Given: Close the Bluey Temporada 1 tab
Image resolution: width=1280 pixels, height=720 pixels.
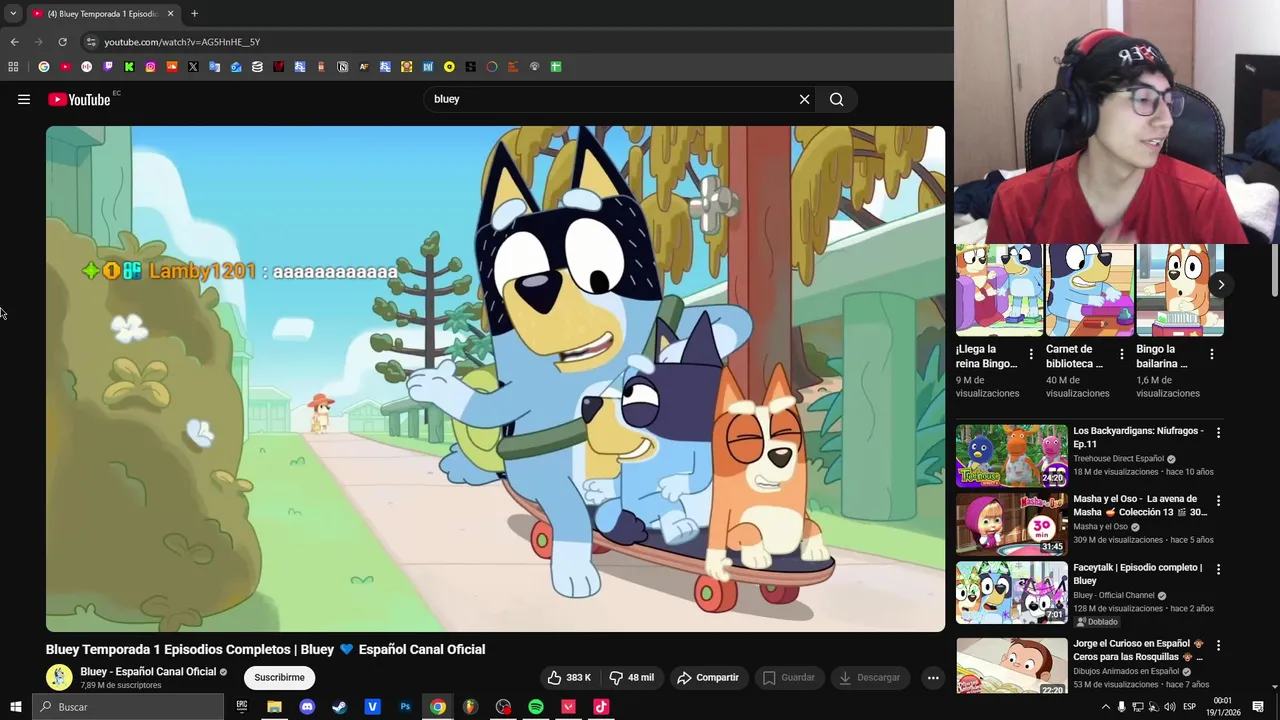Looking at the screenshot, I should click(170, 14).
